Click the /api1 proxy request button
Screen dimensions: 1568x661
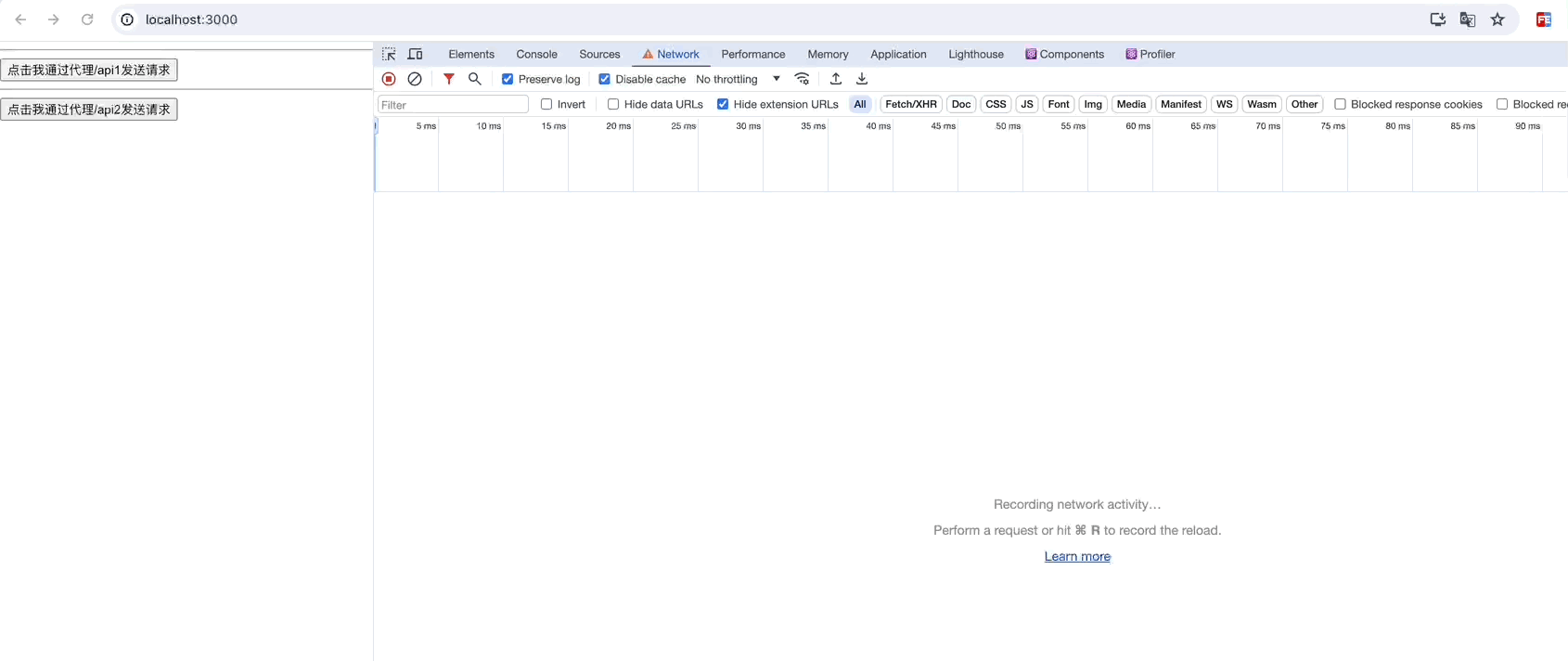89,70
